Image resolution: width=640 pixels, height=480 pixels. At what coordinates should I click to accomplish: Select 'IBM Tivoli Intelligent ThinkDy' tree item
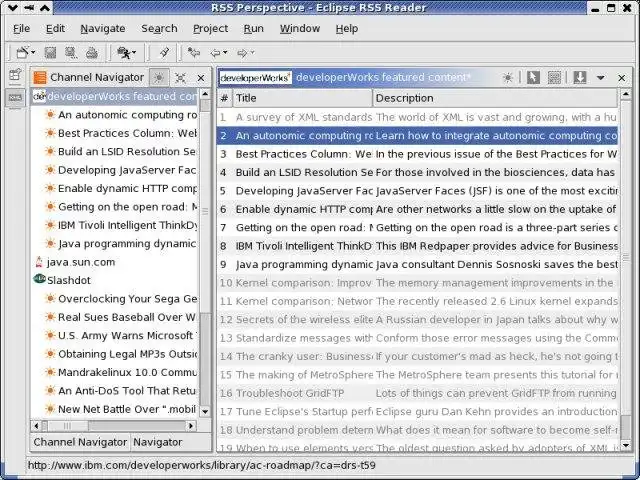127,225
